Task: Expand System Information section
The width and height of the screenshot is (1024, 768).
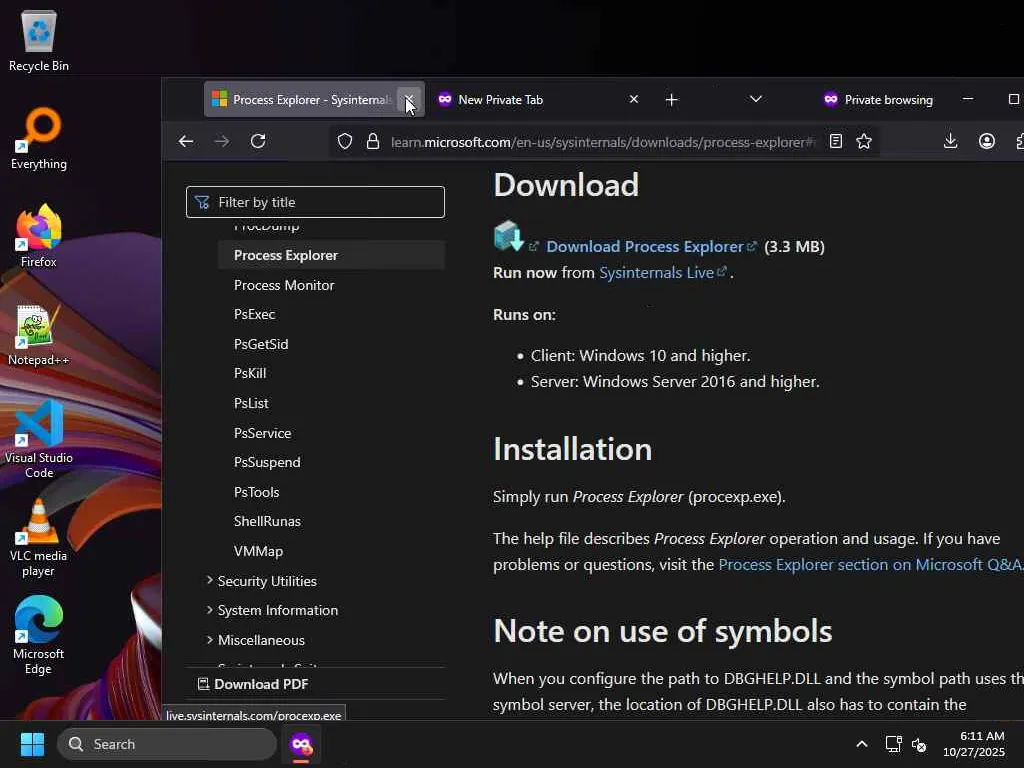Action: (272, 610)
